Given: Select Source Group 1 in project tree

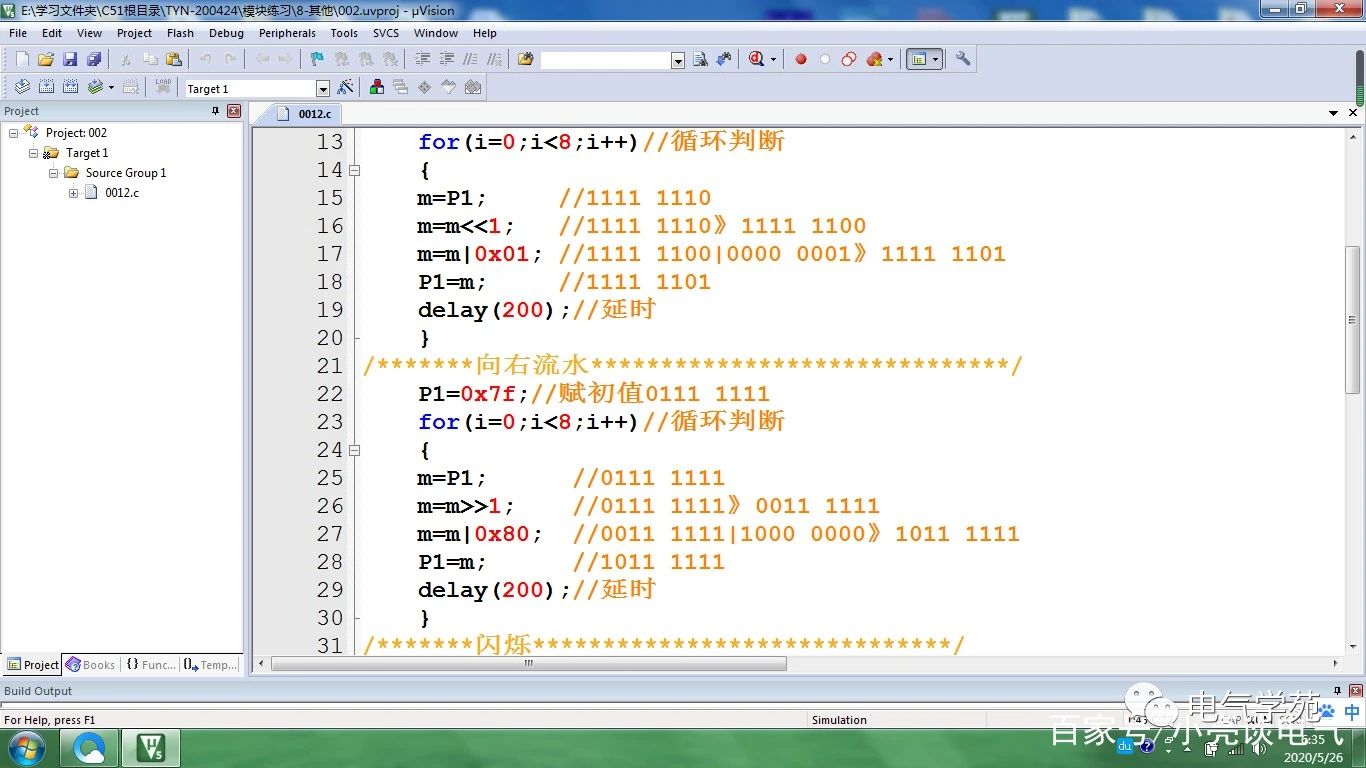Looking at the screenshot, I should (125, 173).
